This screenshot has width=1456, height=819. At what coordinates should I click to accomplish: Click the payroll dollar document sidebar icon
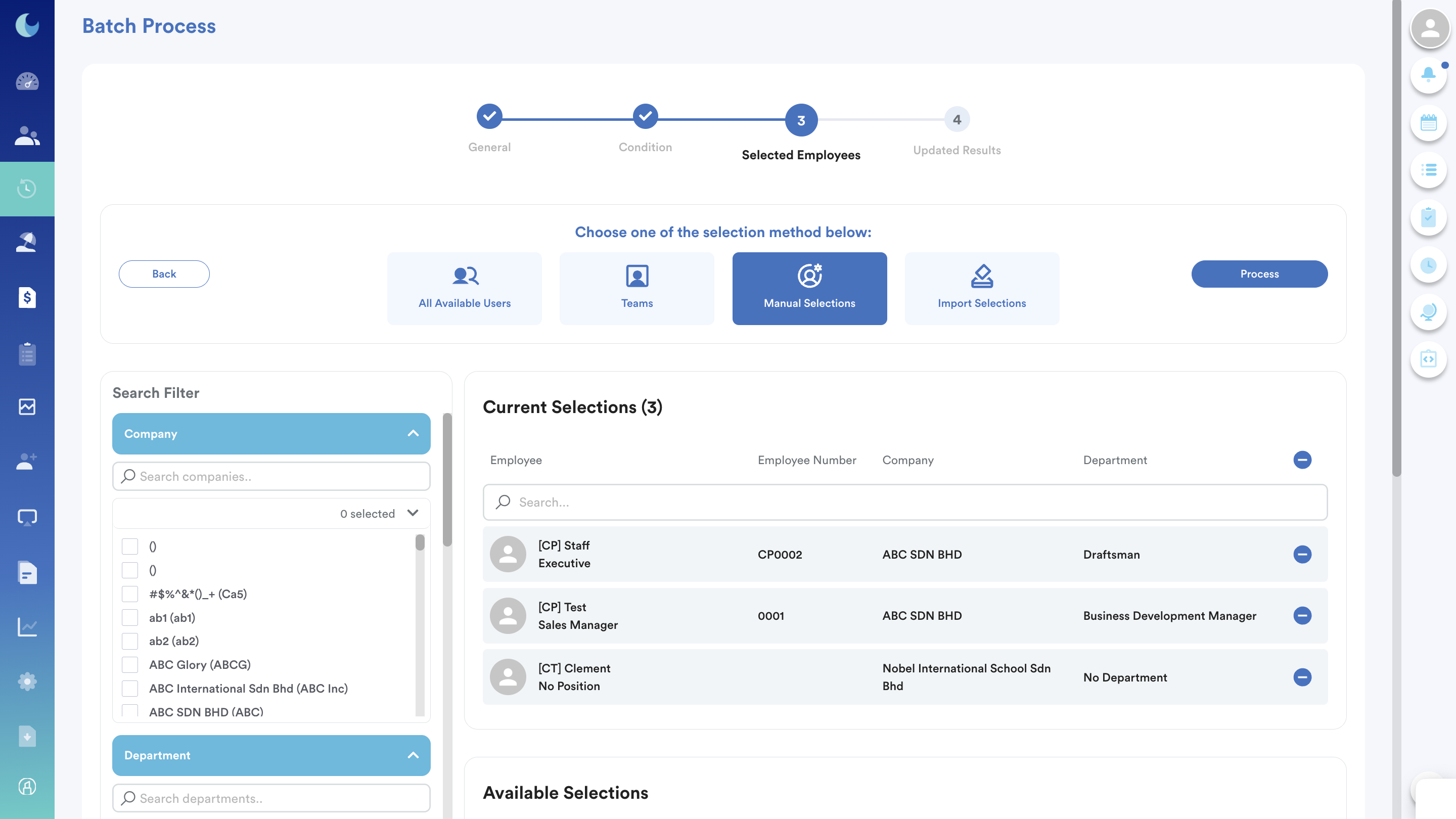(x=27, y=297)
